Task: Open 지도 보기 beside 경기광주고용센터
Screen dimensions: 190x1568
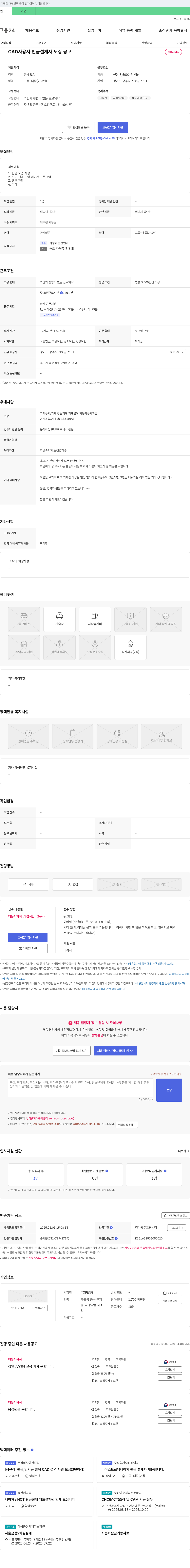Action: pyautogui.click(x=177, y=1228)
